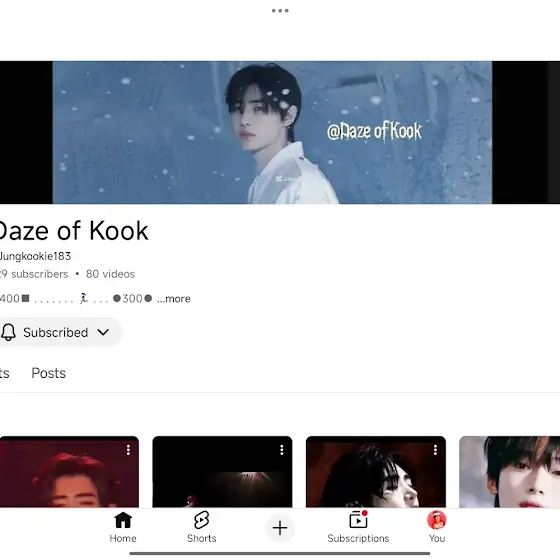Tap the plus create button

coord(280,528)
